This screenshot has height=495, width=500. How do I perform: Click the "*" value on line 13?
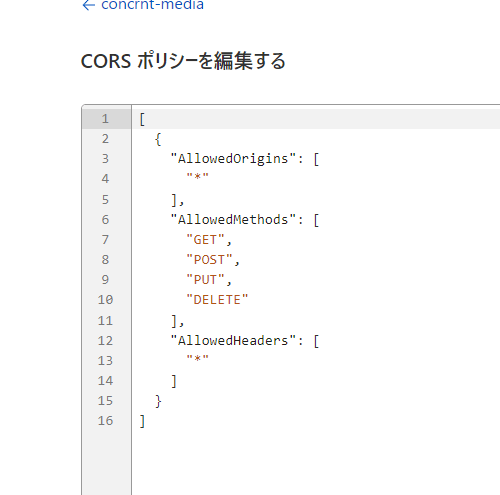[x=198, y=358]
